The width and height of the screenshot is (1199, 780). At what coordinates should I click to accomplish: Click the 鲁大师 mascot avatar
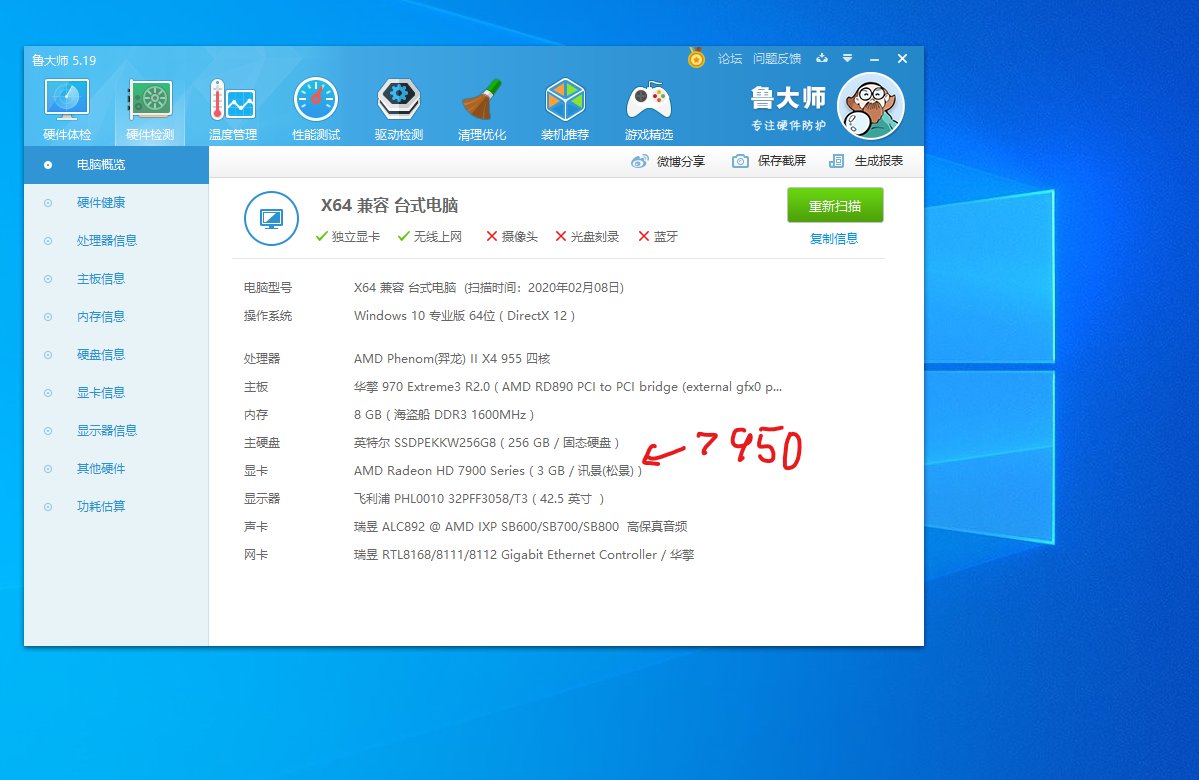point(871,106)
